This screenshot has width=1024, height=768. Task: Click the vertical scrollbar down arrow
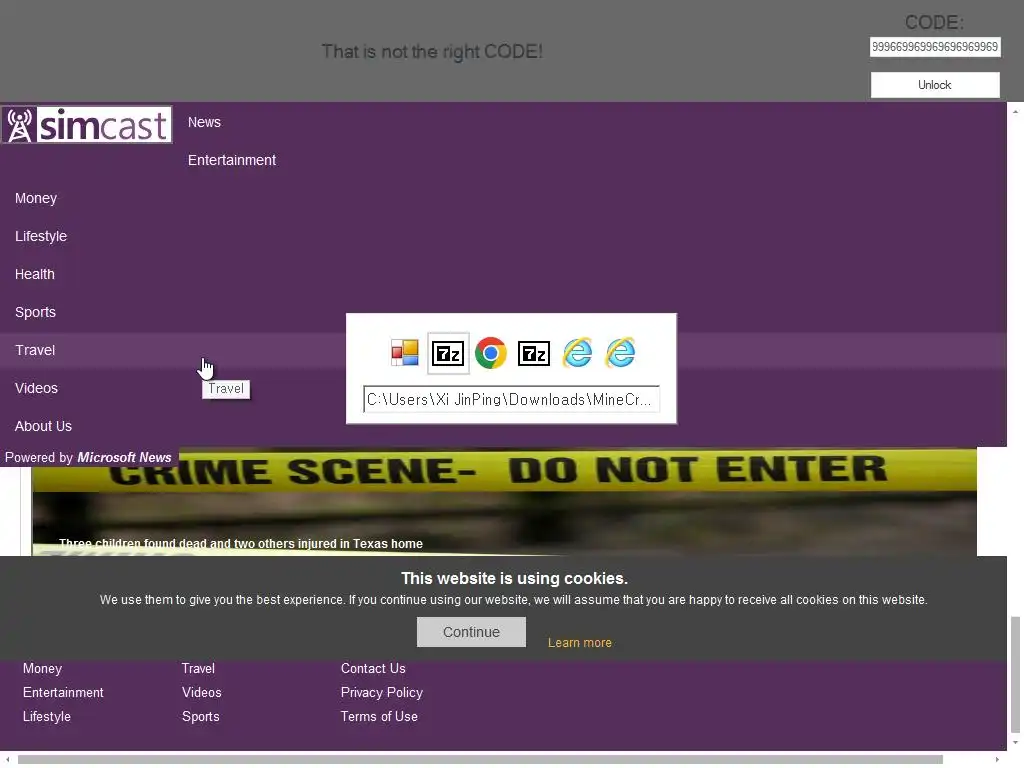point(1016,743)
